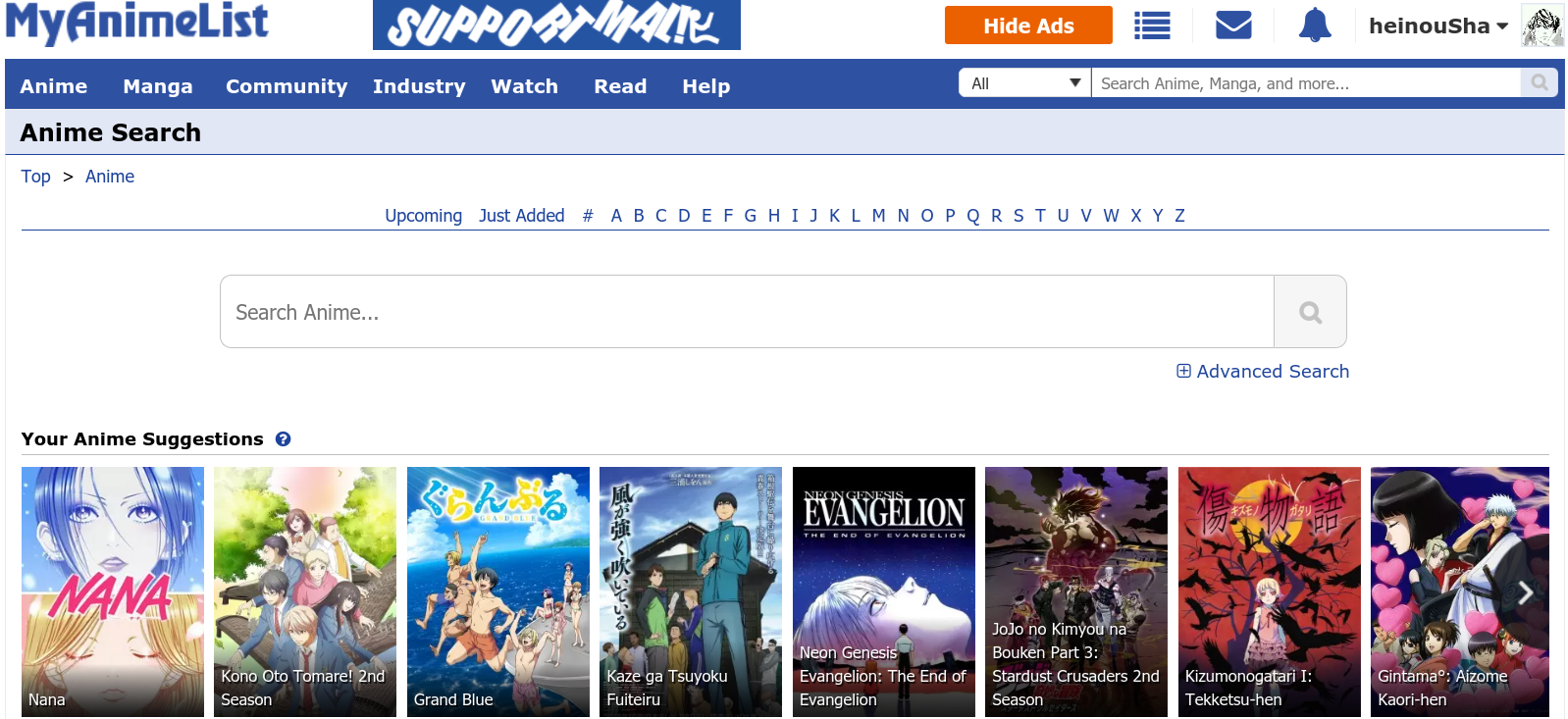Screen dimensions: 1568x719
Task: Click the top bar search magnifier icon
Action: click(1540, 83)
